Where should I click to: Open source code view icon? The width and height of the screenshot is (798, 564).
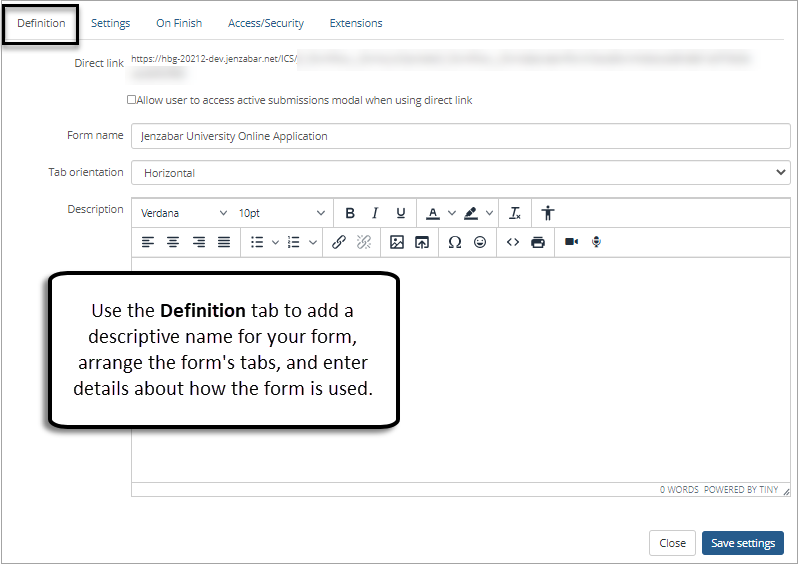pos(512,242)
